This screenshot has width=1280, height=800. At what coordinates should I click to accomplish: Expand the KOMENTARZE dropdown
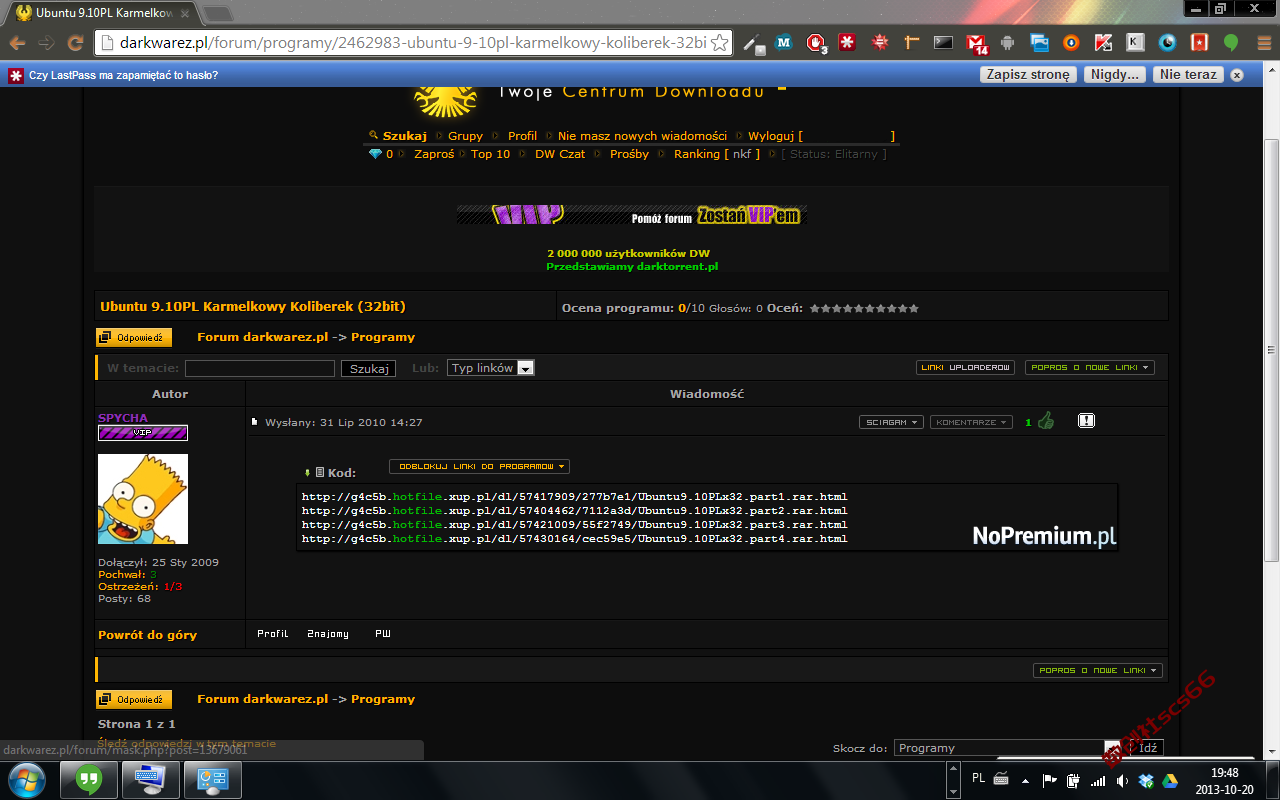(971, 422)
